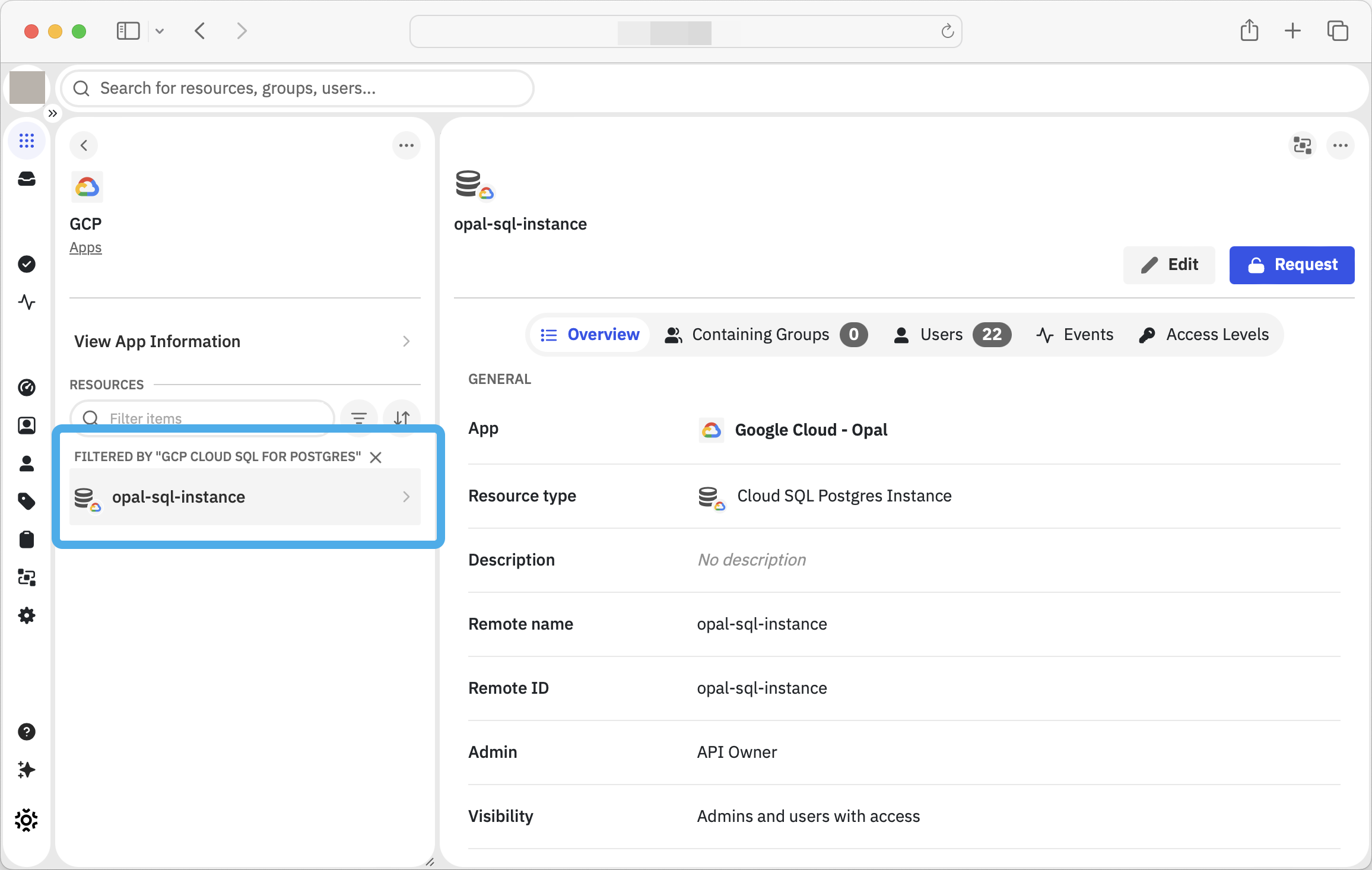Viewport: 1372px width, 870px height.
Task: Expand View App Information row
Action: point(244,341)
